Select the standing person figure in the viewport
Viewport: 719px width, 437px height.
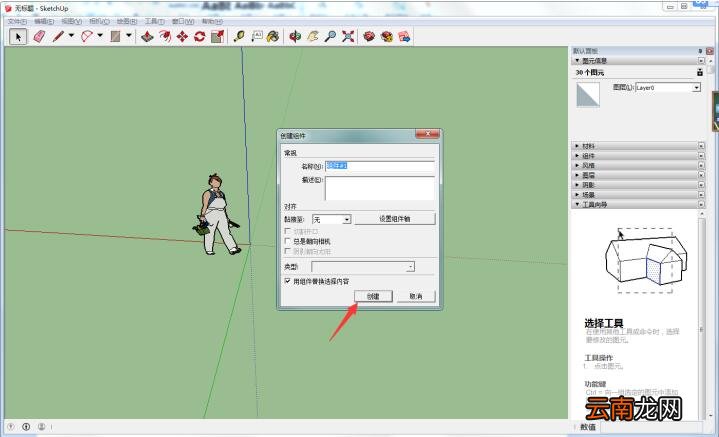click(x=216, y=214)
